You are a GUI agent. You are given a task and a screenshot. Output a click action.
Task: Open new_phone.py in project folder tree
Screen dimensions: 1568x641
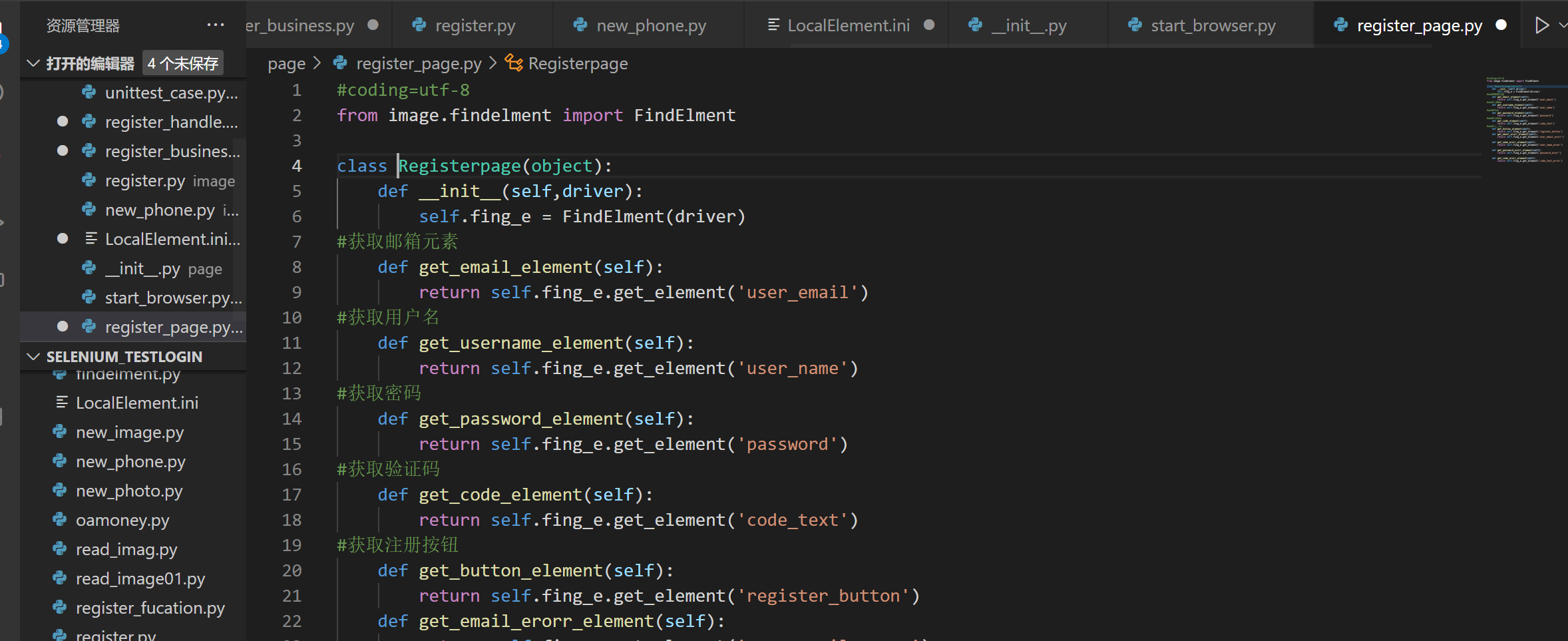(133, 461)
